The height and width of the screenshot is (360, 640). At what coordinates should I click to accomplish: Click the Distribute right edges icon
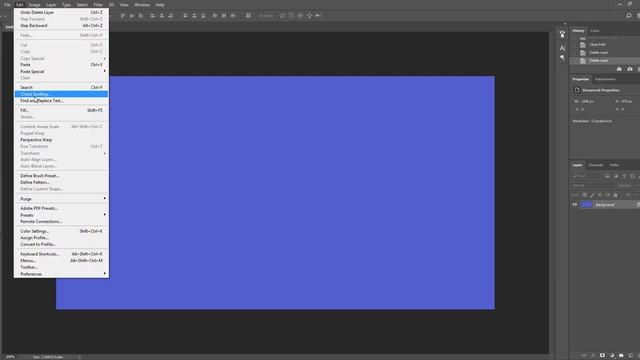tap(233, 16)
